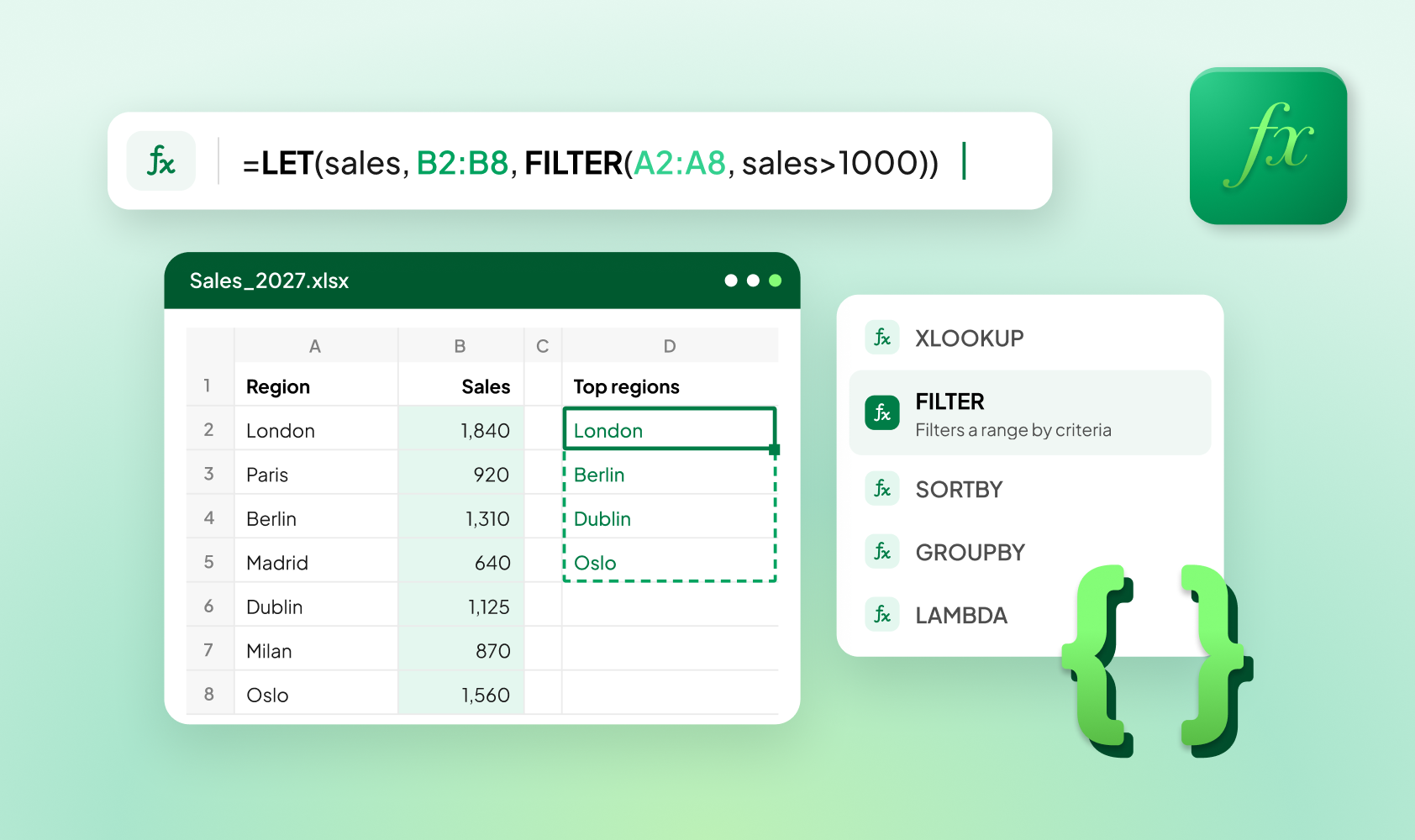1415x840 pixels.
Task: Click the select-all corner of the sheet
Action: click(209, 345)
